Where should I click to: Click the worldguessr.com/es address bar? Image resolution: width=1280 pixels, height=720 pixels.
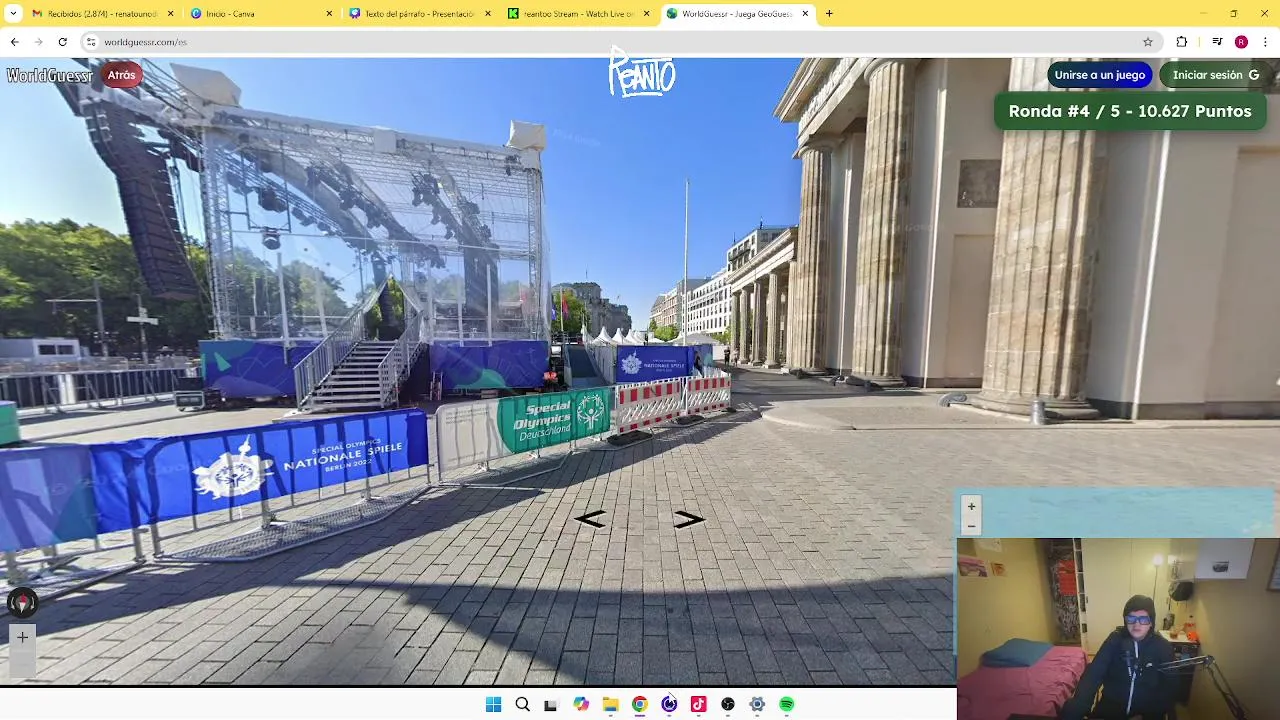pyautogui.click(x=620, y=42)
